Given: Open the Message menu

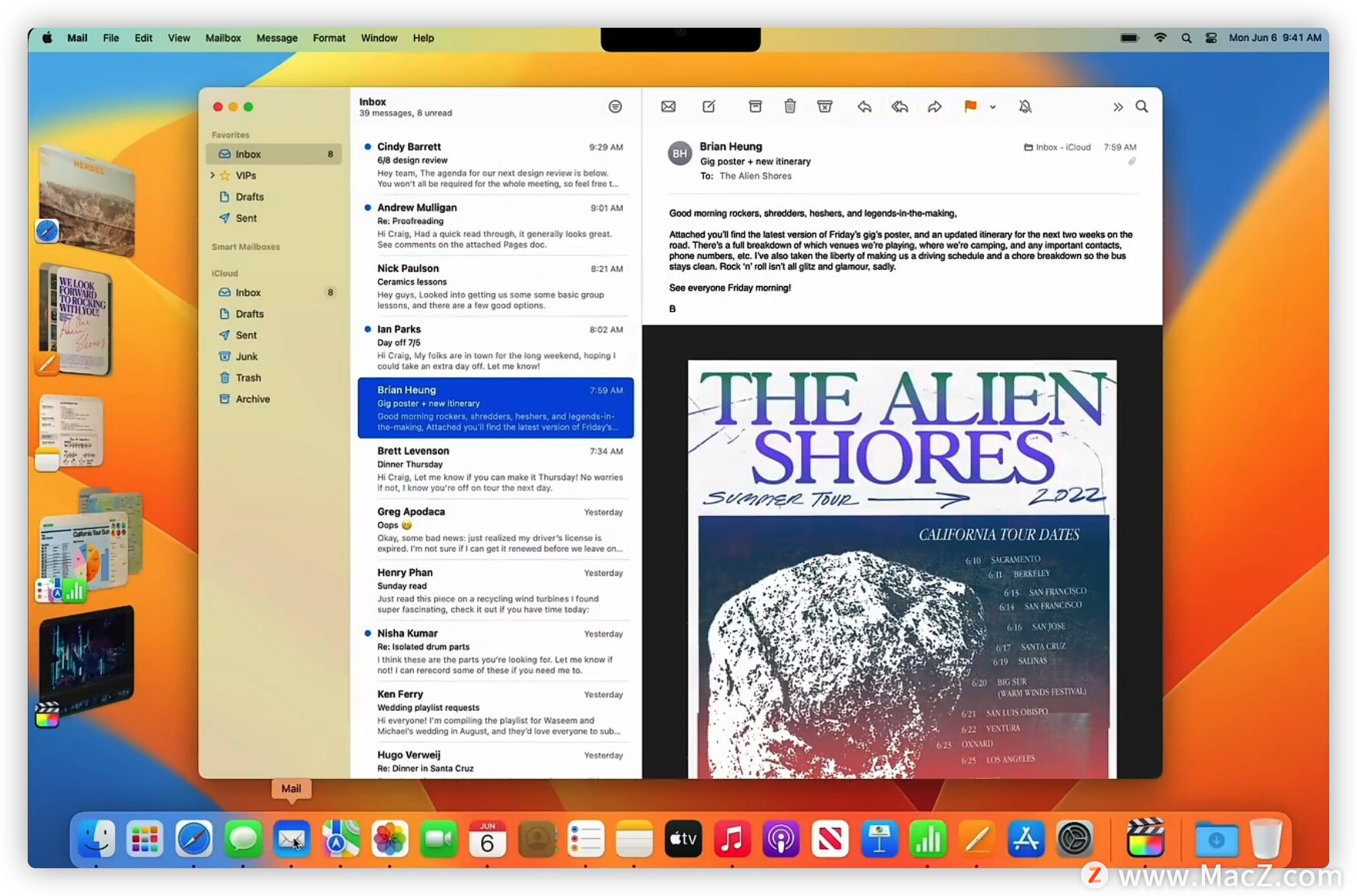Looking at the screenshot, I should coord(277,38).
